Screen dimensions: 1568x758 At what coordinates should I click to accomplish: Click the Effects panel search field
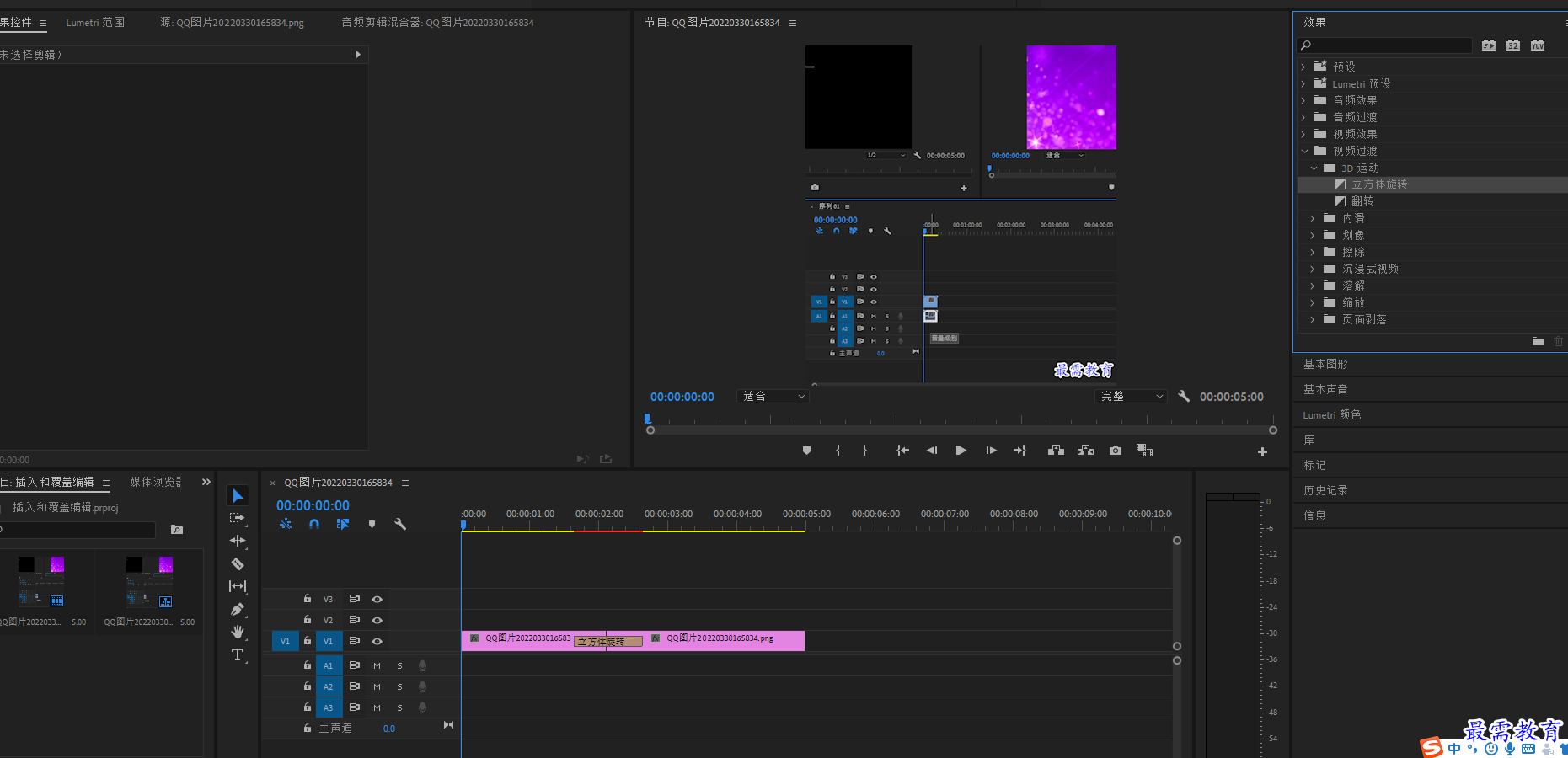pos(1385,45)
